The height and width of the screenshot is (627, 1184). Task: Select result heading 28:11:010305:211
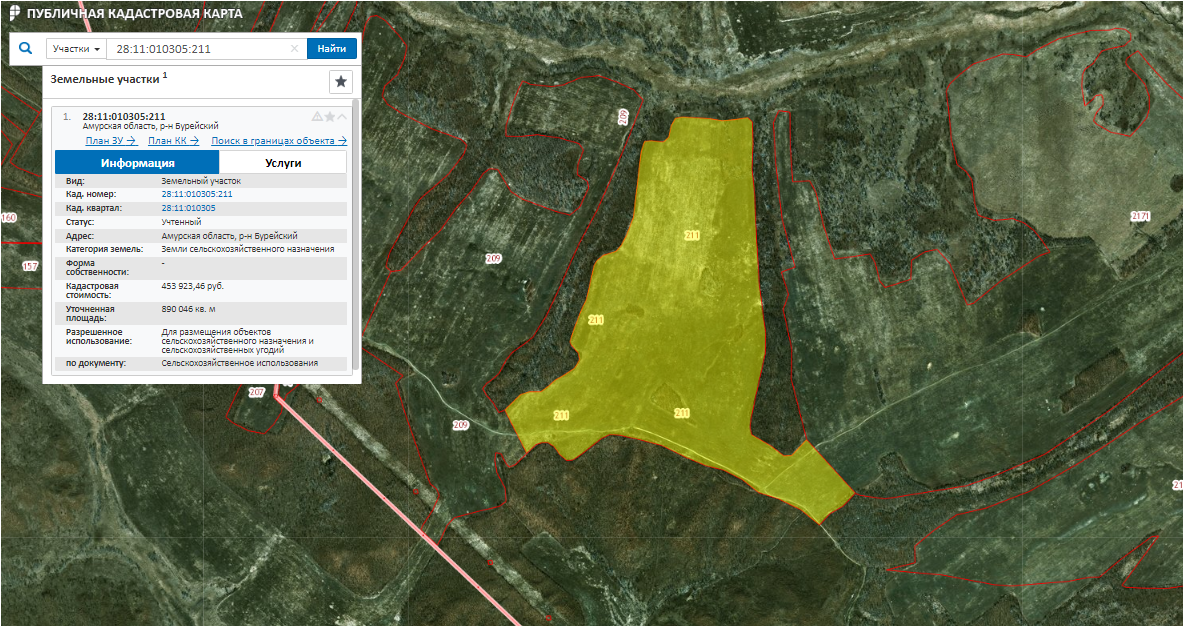click(124, 116)
